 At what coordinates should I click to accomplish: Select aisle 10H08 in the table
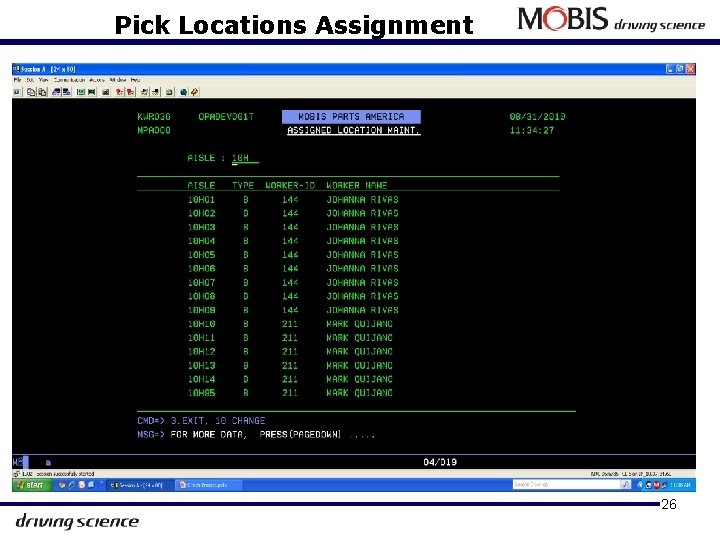[x=201, y=297]
